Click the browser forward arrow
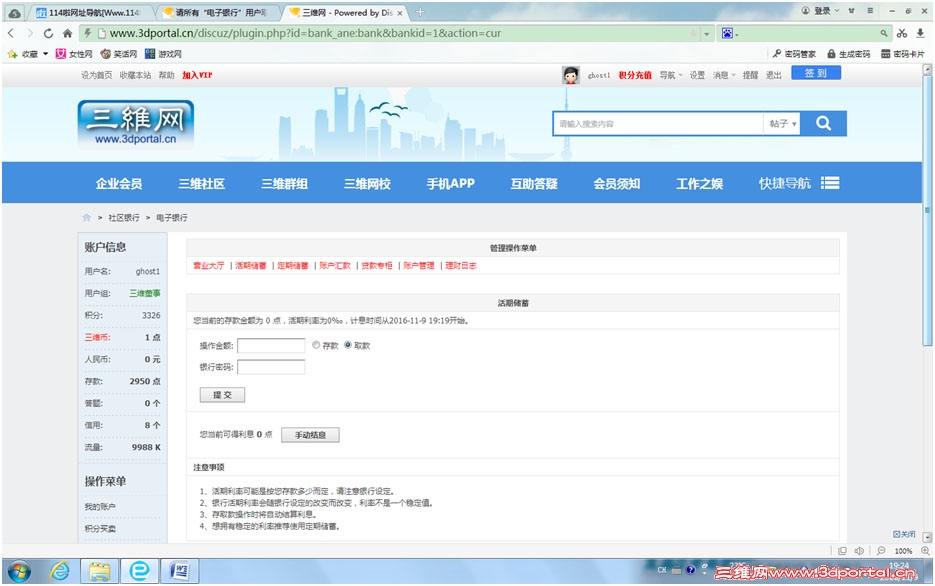The width and height of the screenshot is (935, 586). point(29,33)
